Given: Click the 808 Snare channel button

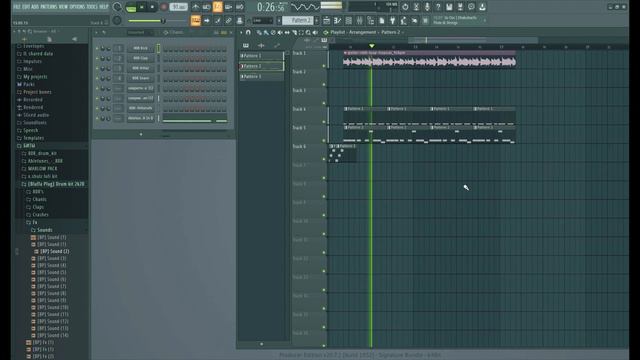Looking at the screenshot, I should point(140,78).
